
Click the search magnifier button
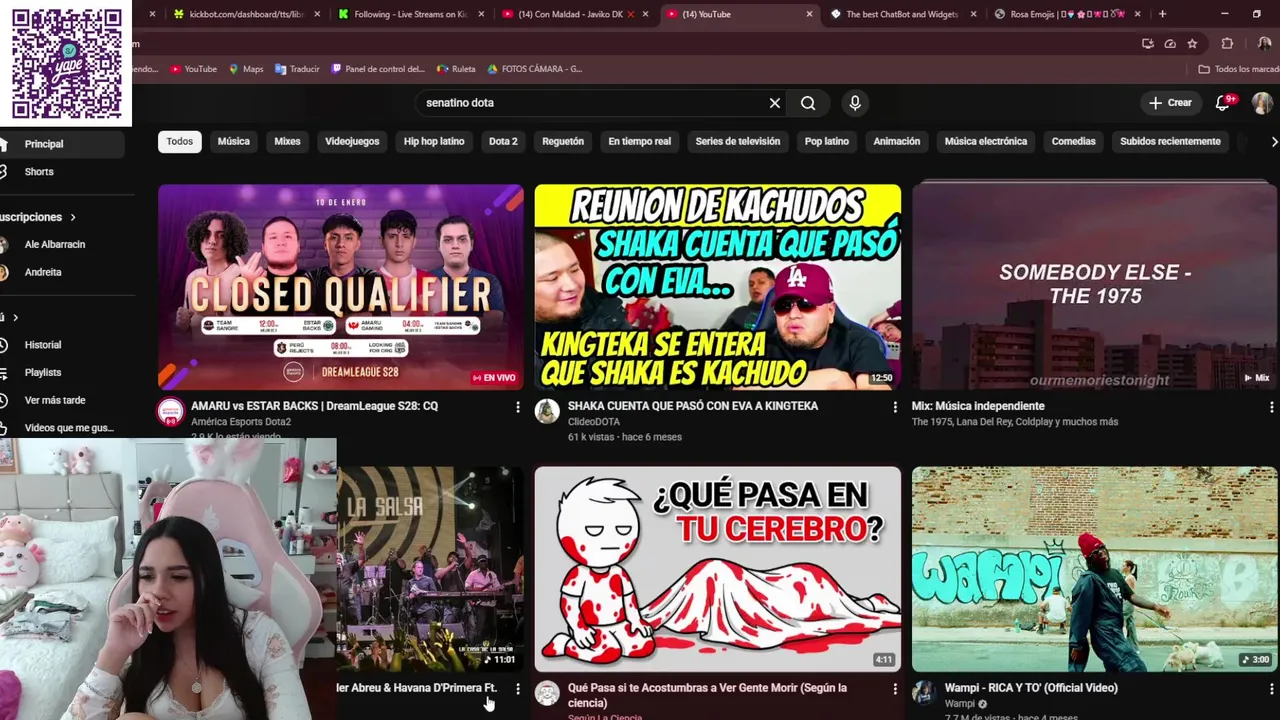[x=808, y=103]
